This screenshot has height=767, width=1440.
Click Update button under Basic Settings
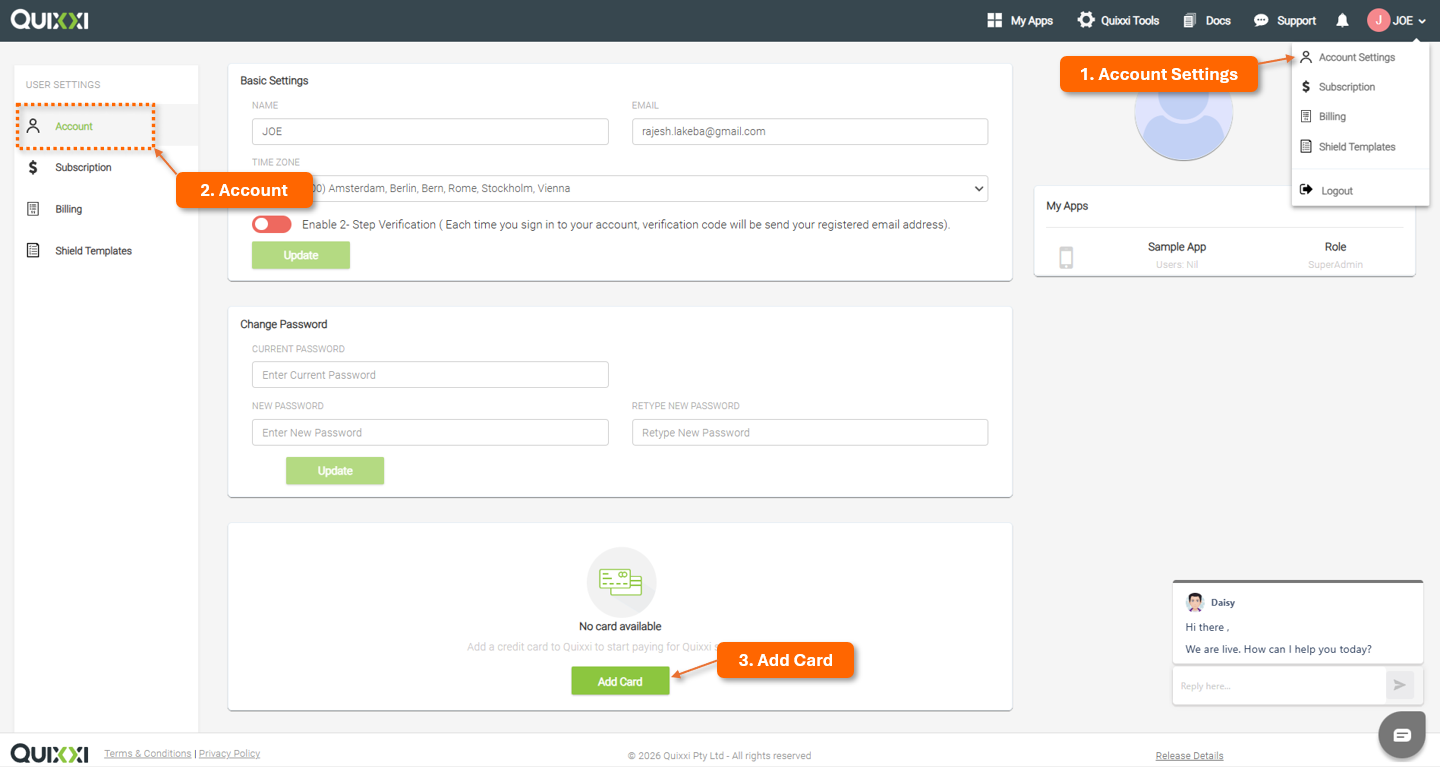pyautogui.click(x=301, y=255)
